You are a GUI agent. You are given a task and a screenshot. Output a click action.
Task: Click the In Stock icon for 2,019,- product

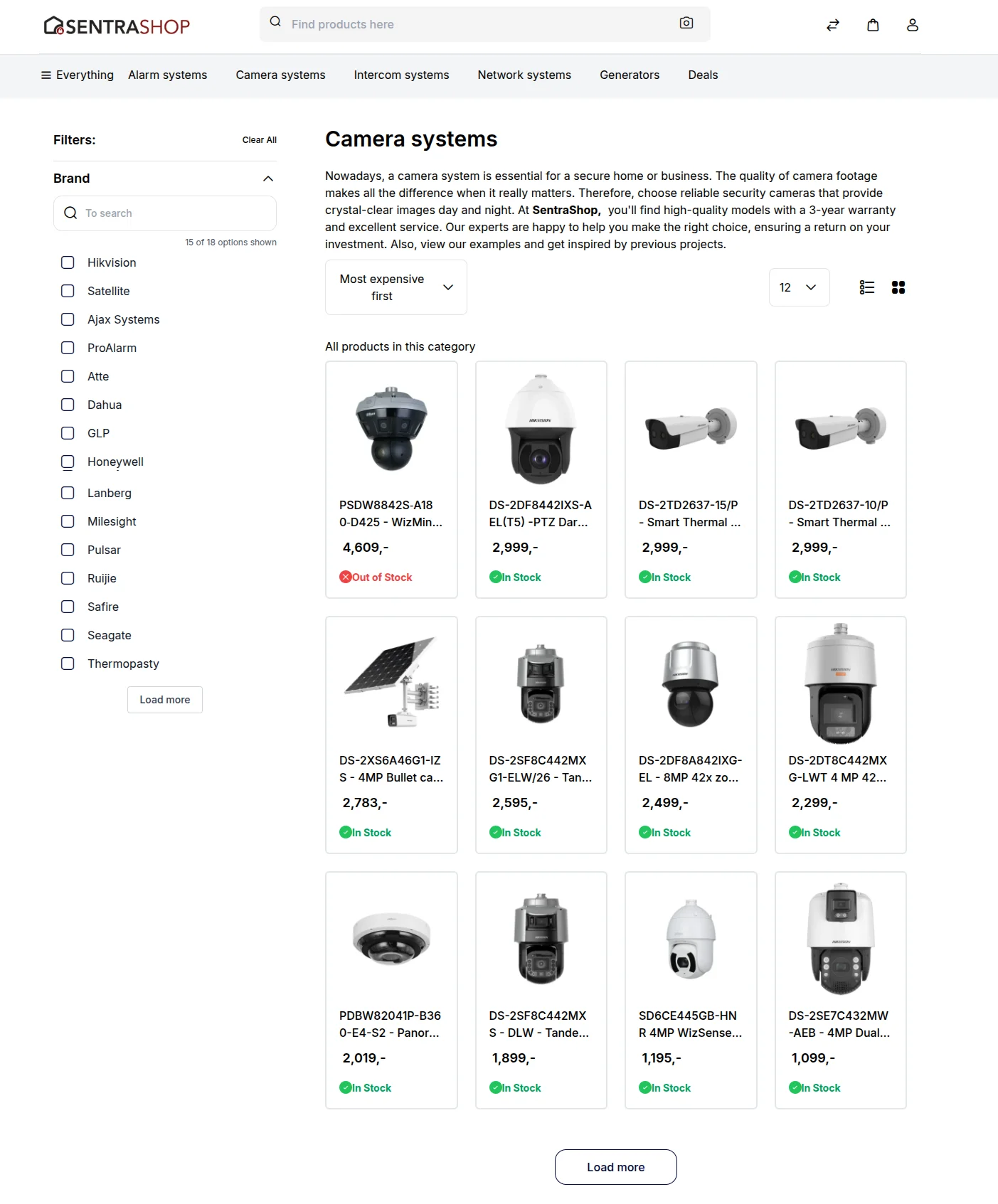pos(346,1087)
